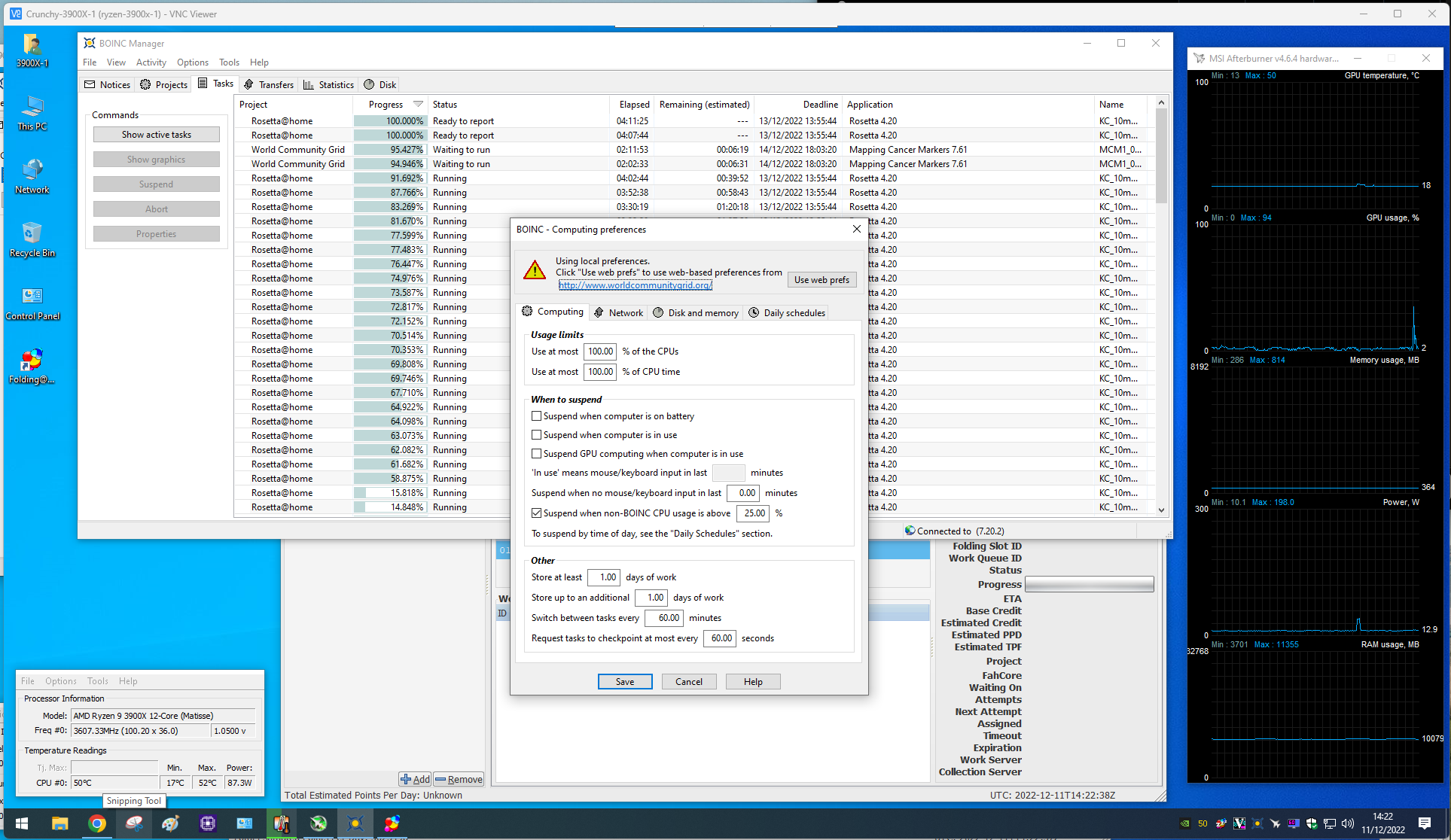Open Windows Security shield tray icon
Image resolution: width=1451 pixels, height=840 pixels.
point(1312,823)
